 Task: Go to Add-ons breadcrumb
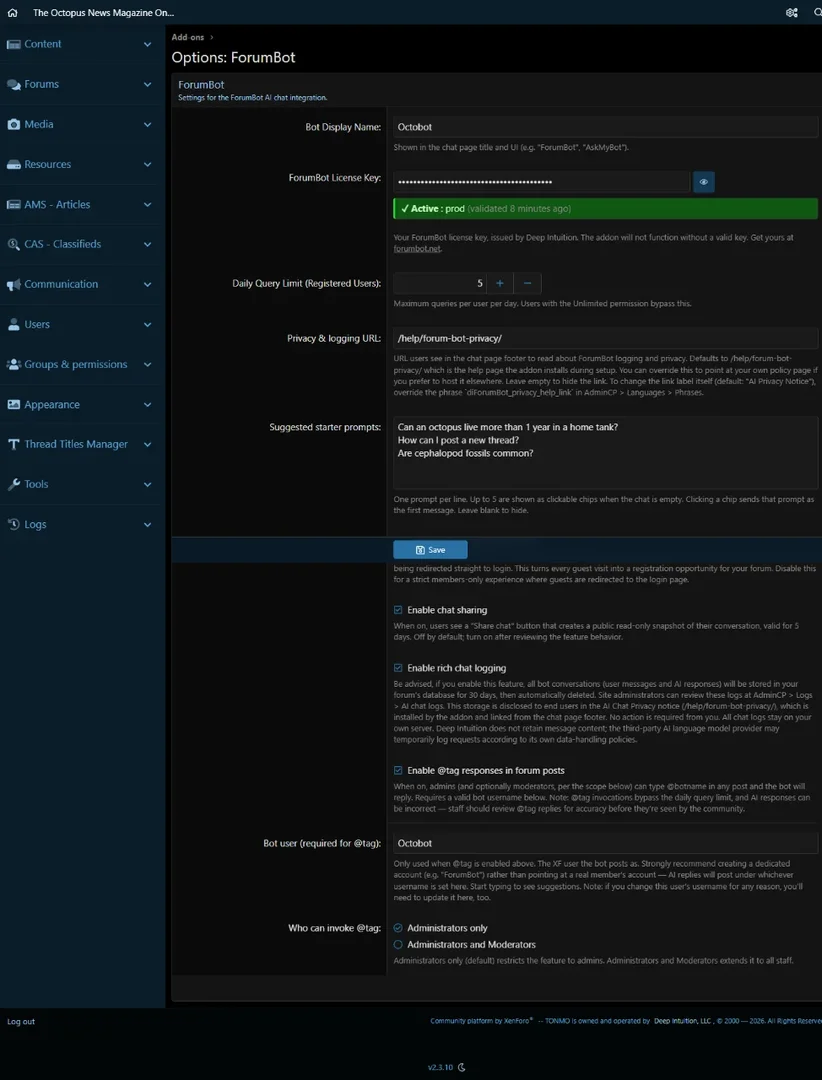pyautogui.click(x=188, y=37)
